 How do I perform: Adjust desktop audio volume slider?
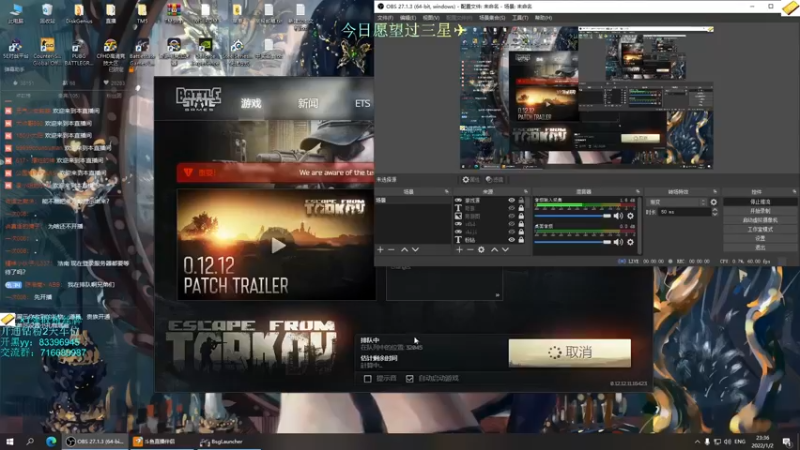point(572,242)
